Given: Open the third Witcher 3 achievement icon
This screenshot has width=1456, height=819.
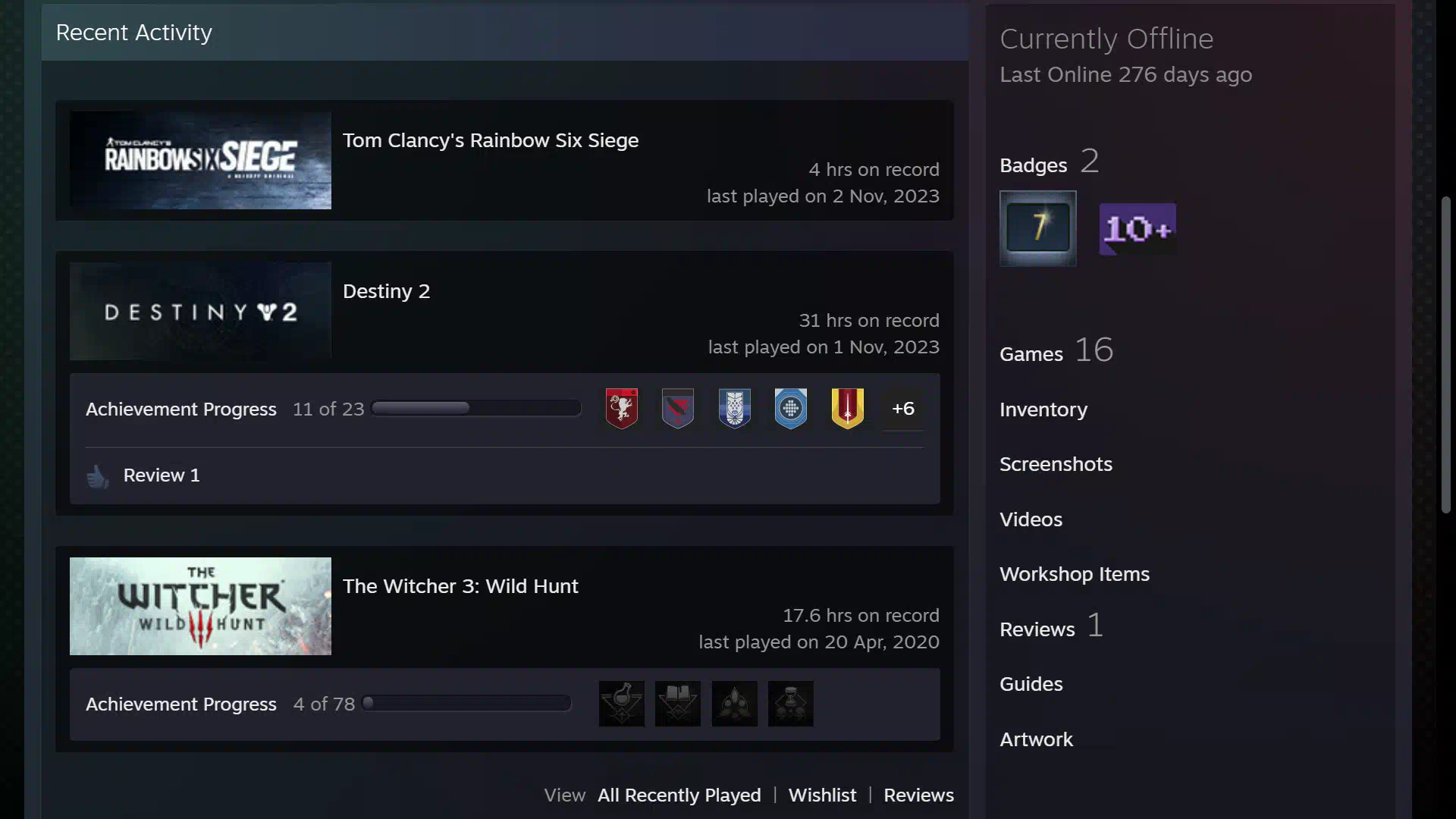Looking at the screenshot, I should click(735, 704).
